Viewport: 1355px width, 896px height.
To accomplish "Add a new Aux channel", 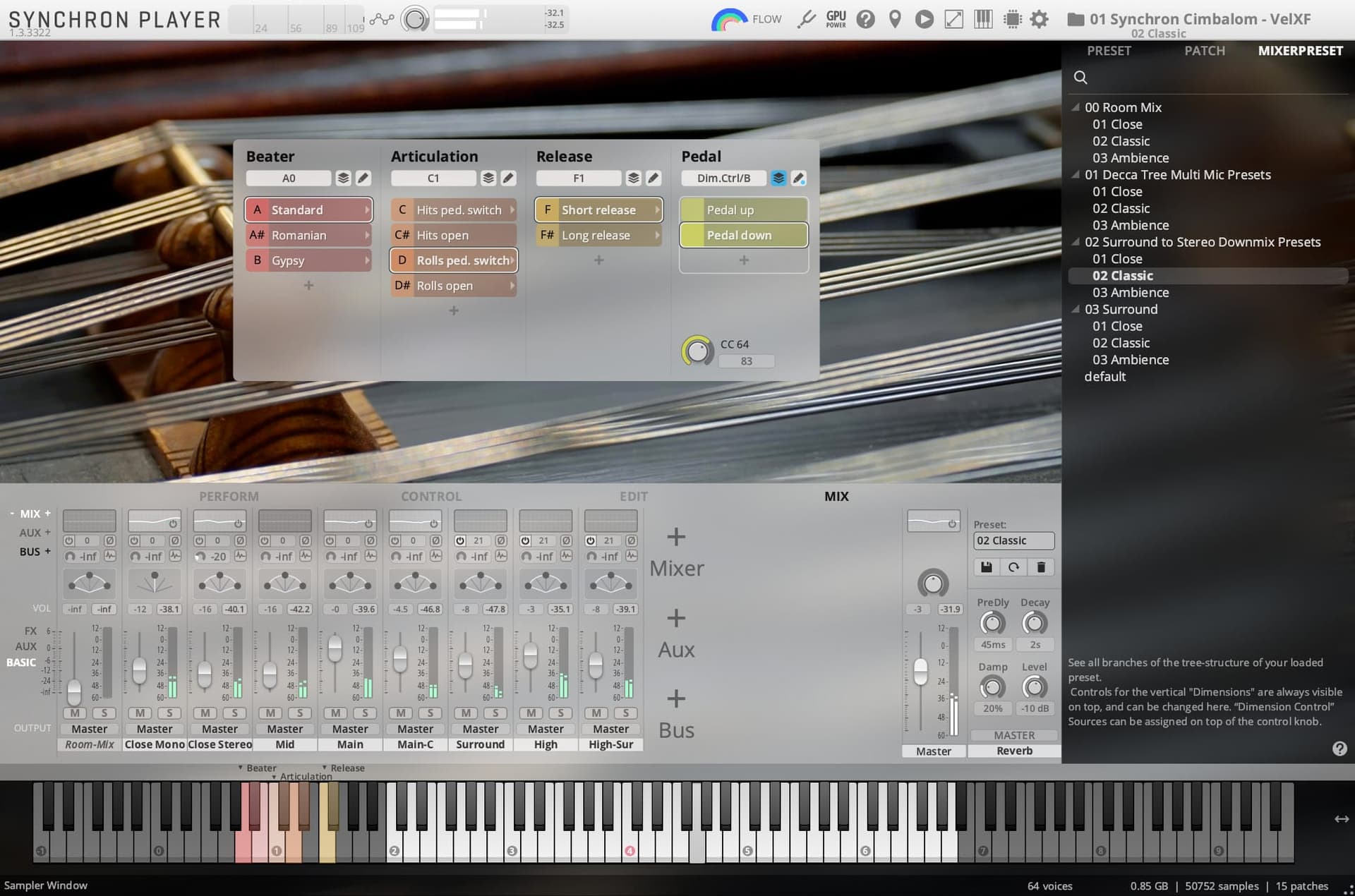I will (676, 634).
